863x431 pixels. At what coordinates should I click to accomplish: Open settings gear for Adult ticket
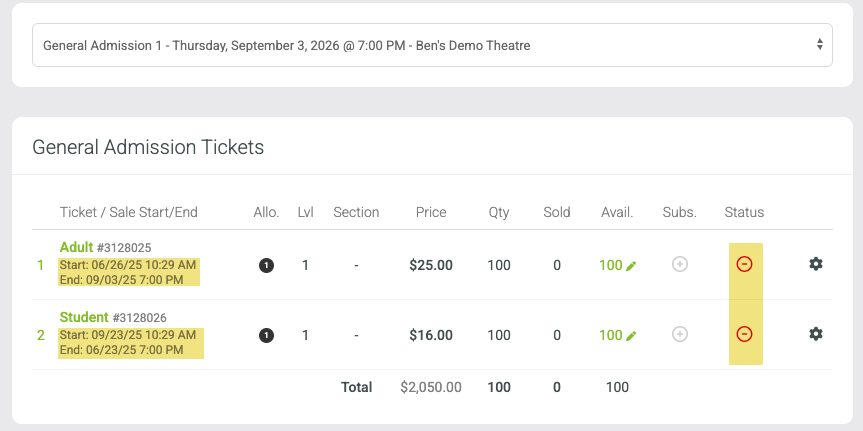[x=816, y=264]
